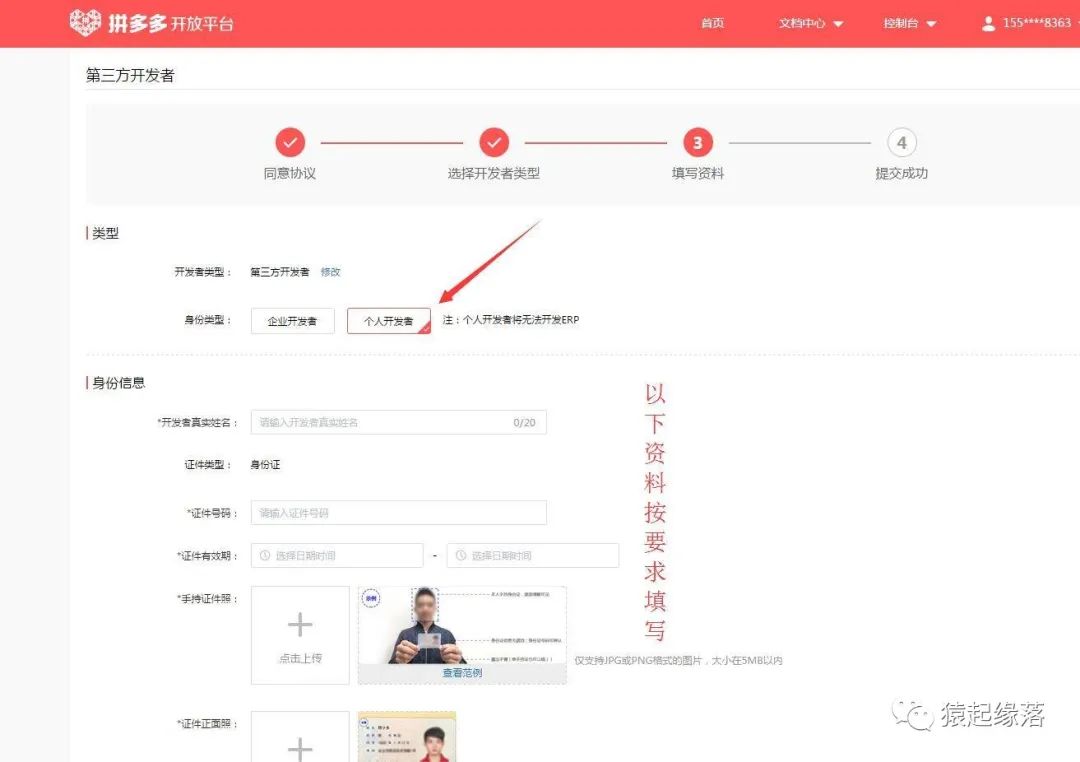This screenshot has width=1080, height=762.
Task: Focus the 证件号码 input field
Action: [x=399, y=513]
